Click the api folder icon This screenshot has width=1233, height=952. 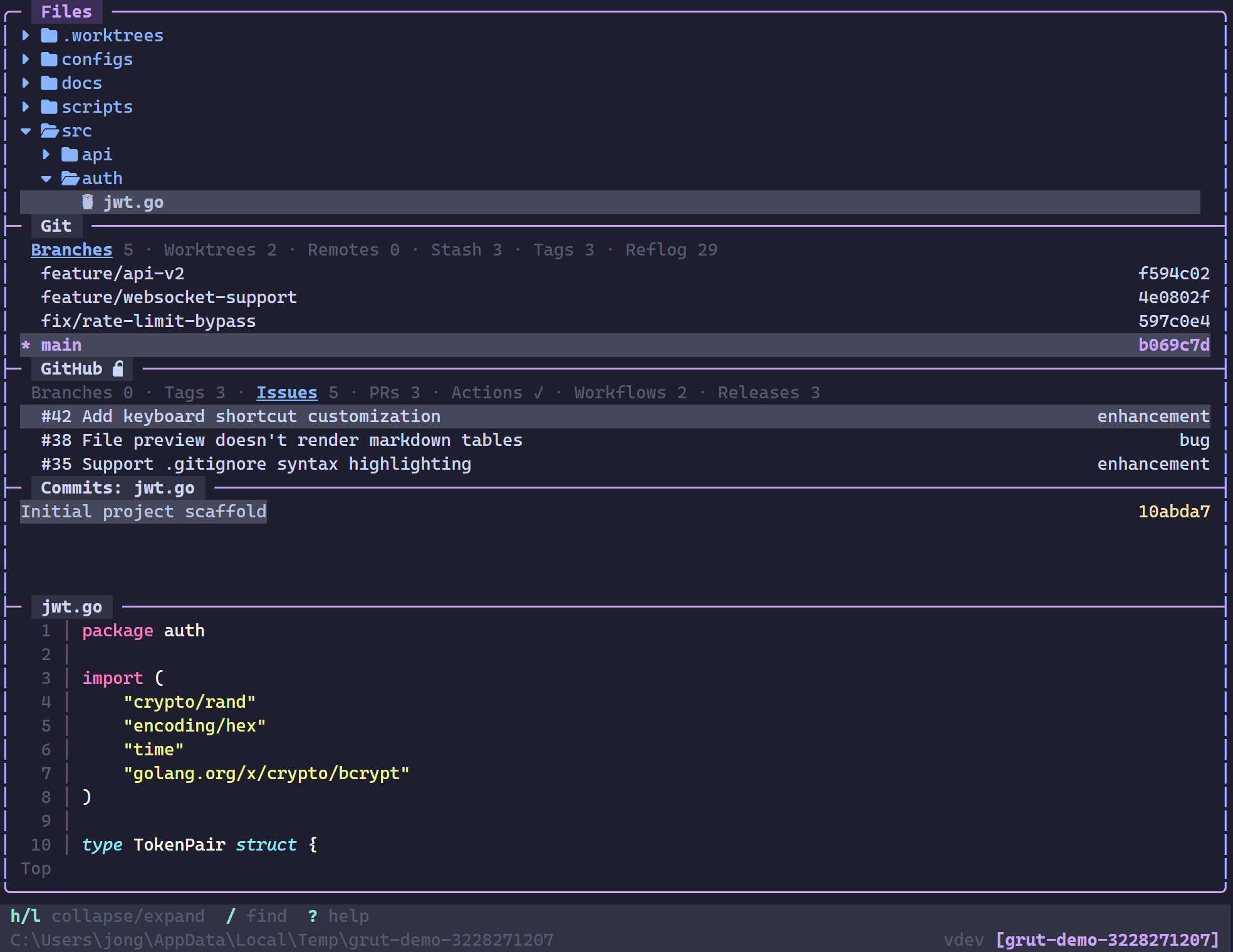pos(70,155)
